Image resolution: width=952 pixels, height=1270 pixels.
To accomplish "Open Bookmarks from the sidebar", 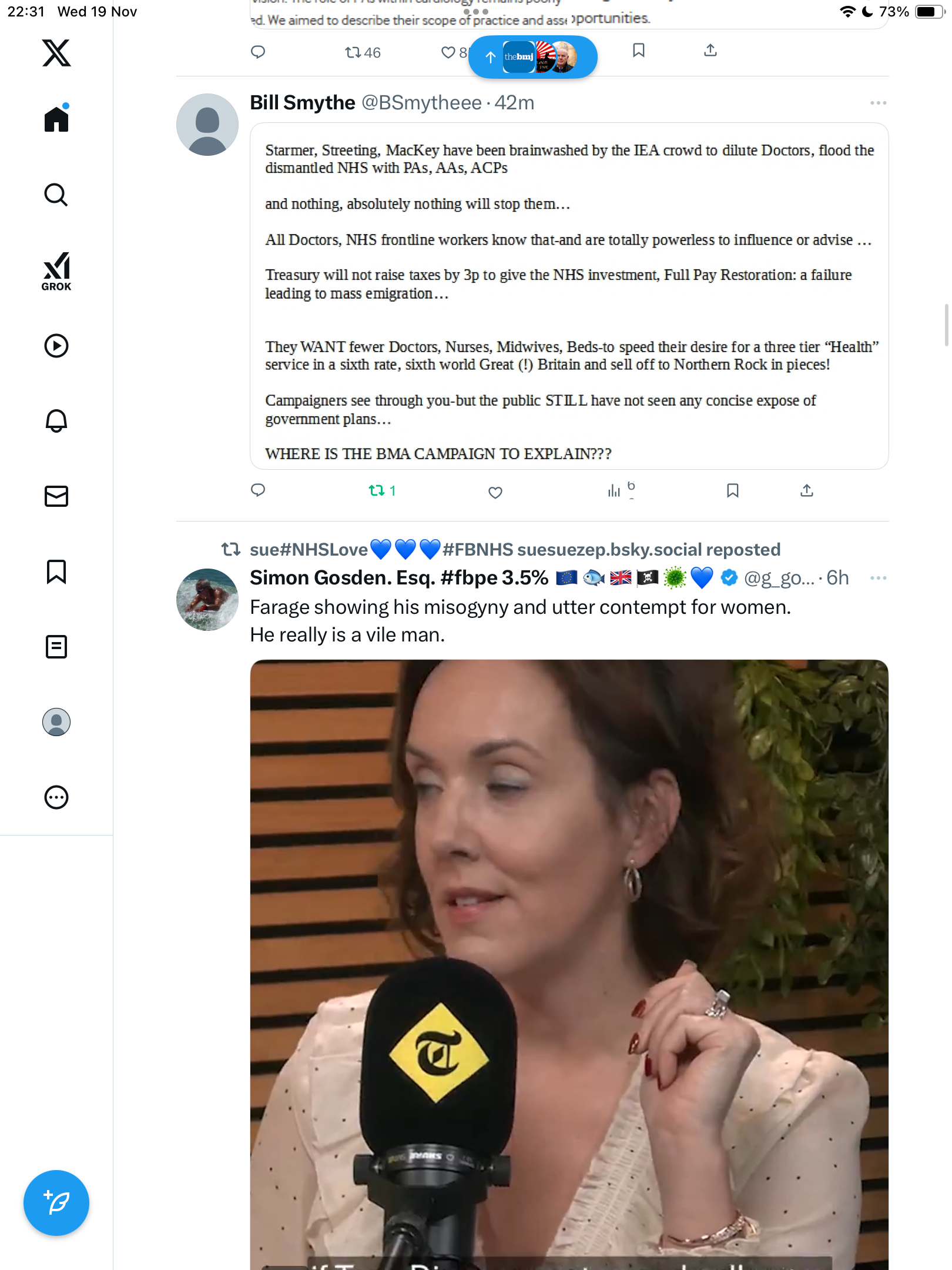I will tap(56, 571).
